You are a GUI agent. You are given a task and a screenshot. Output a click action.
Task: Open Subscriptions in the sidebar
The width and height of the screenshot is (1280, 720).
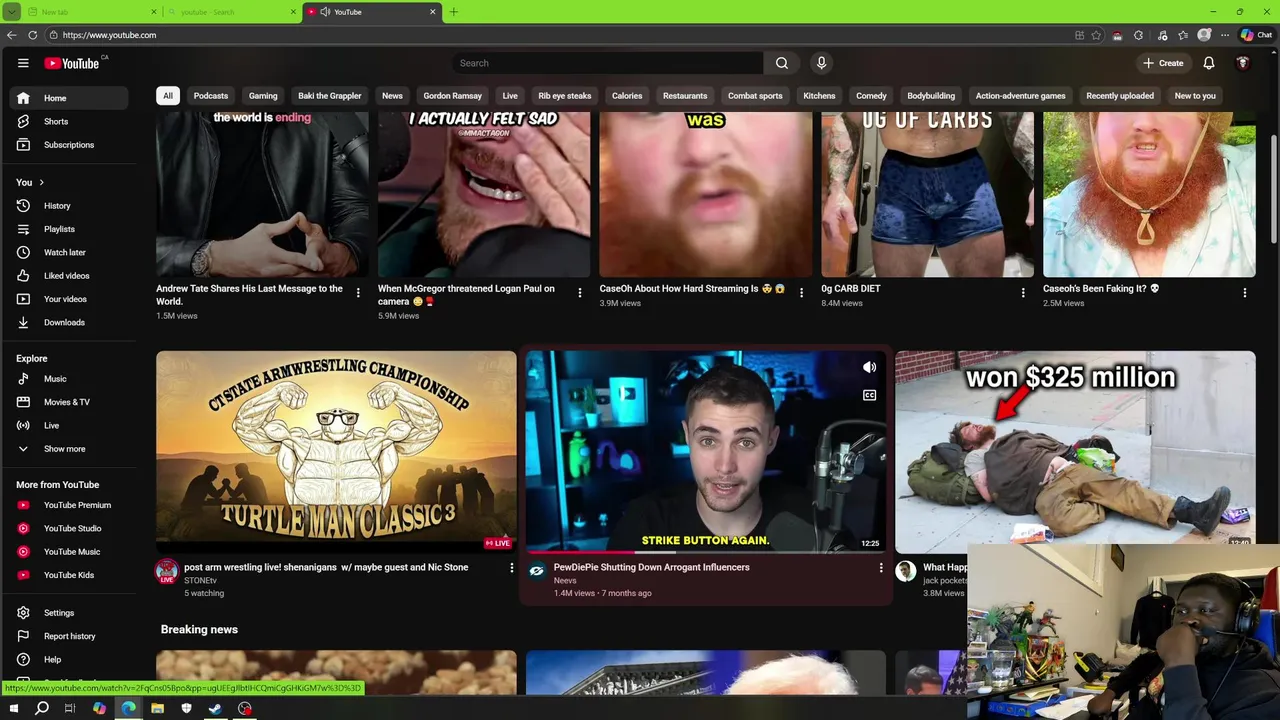click(69, 145)
